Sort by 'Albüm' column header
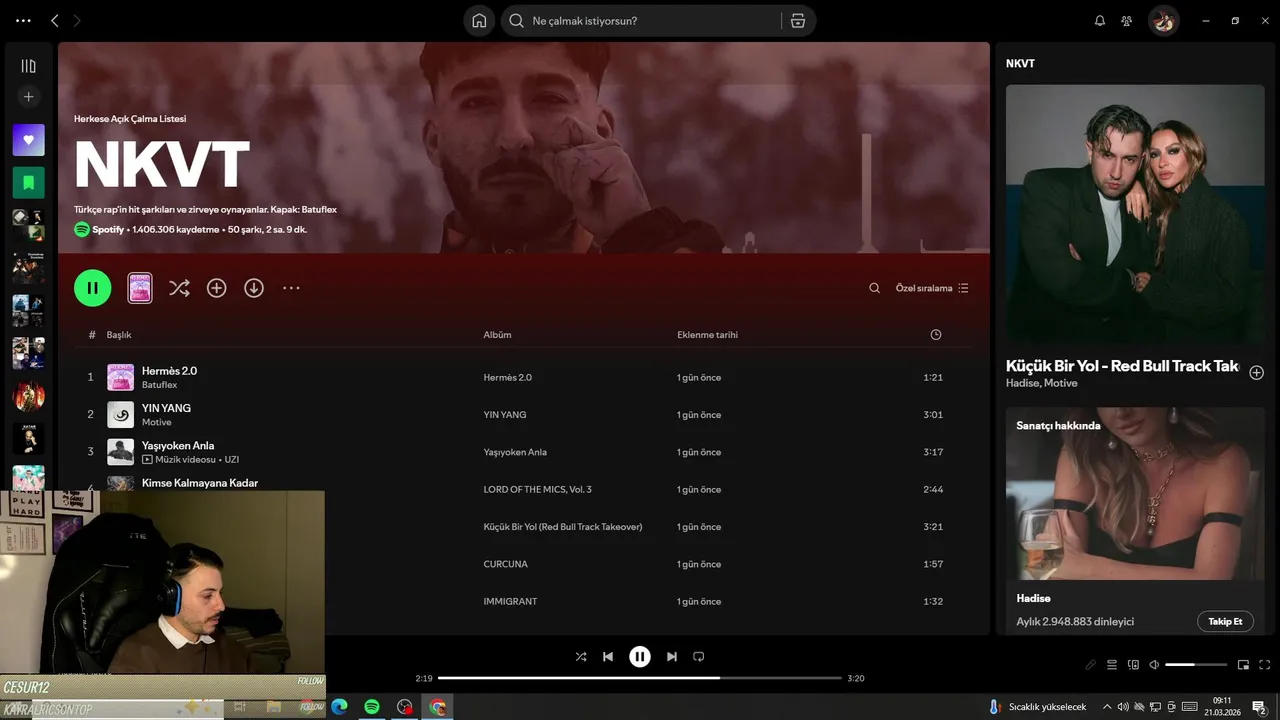The width and height of the screenshot is (1280, 720). [497, 335]
